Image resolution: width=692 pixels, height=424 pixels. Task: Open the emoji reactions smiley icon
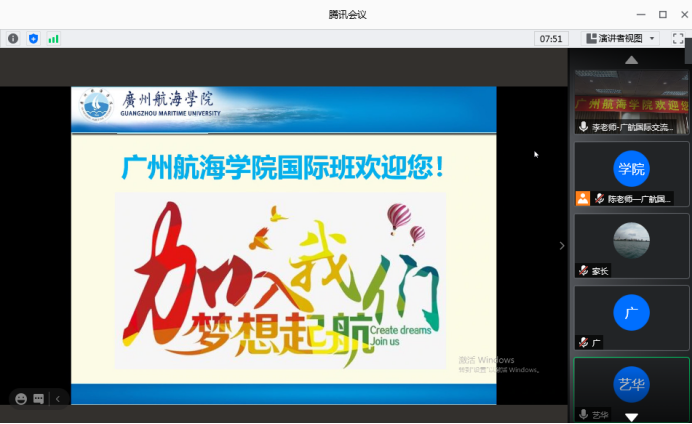(x=21, y=398)
